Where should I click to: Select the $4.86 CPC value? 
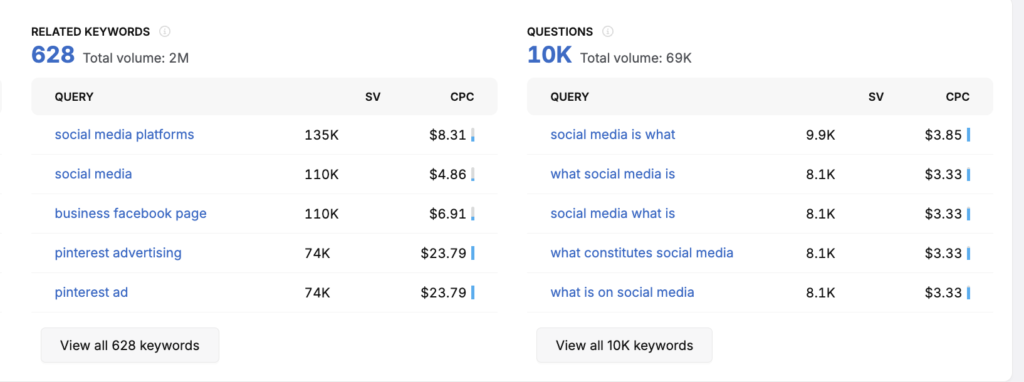click(x=447, y=174)
